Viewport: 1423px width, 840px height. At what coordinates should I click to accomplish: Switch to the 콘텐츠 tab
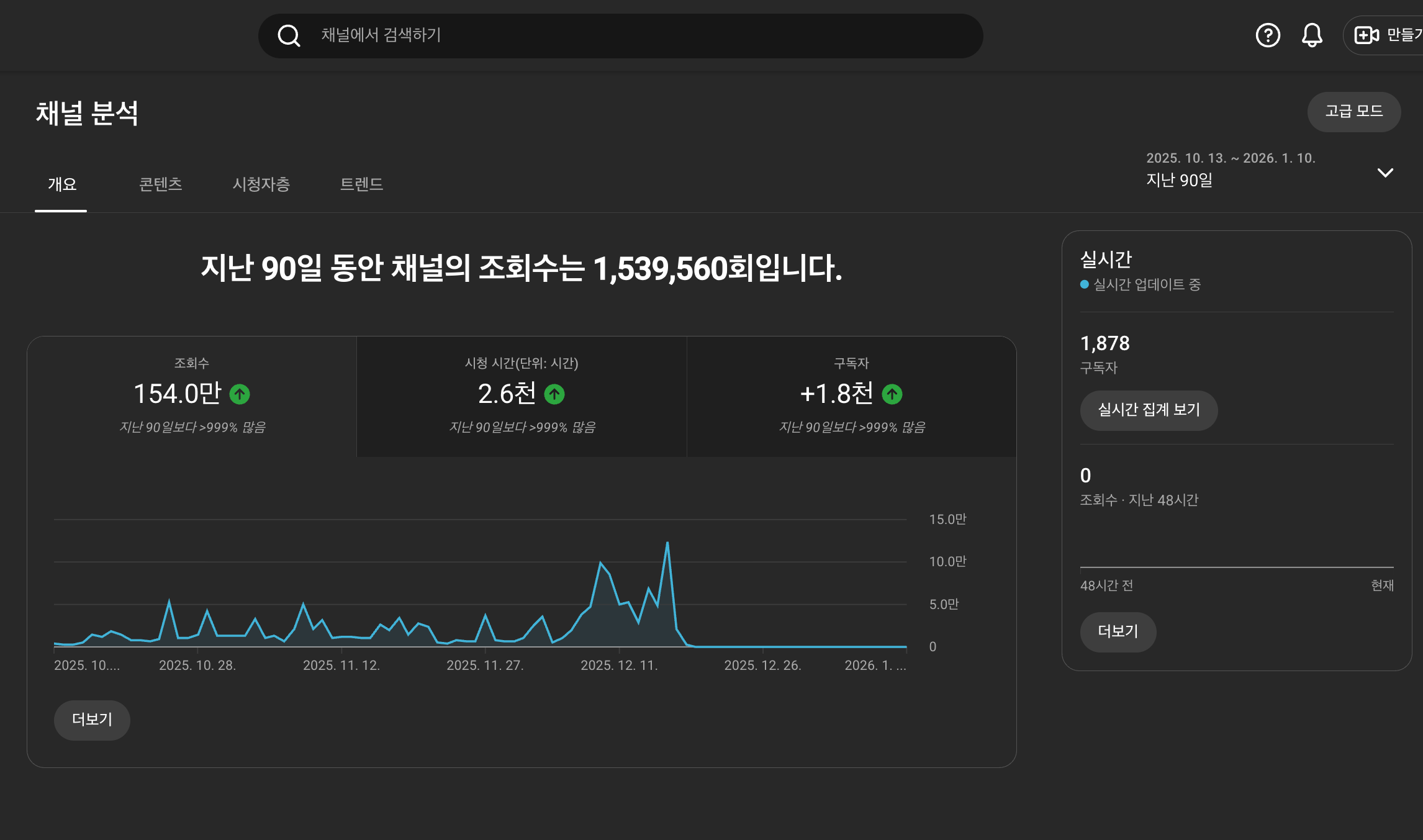coord(160,184)
